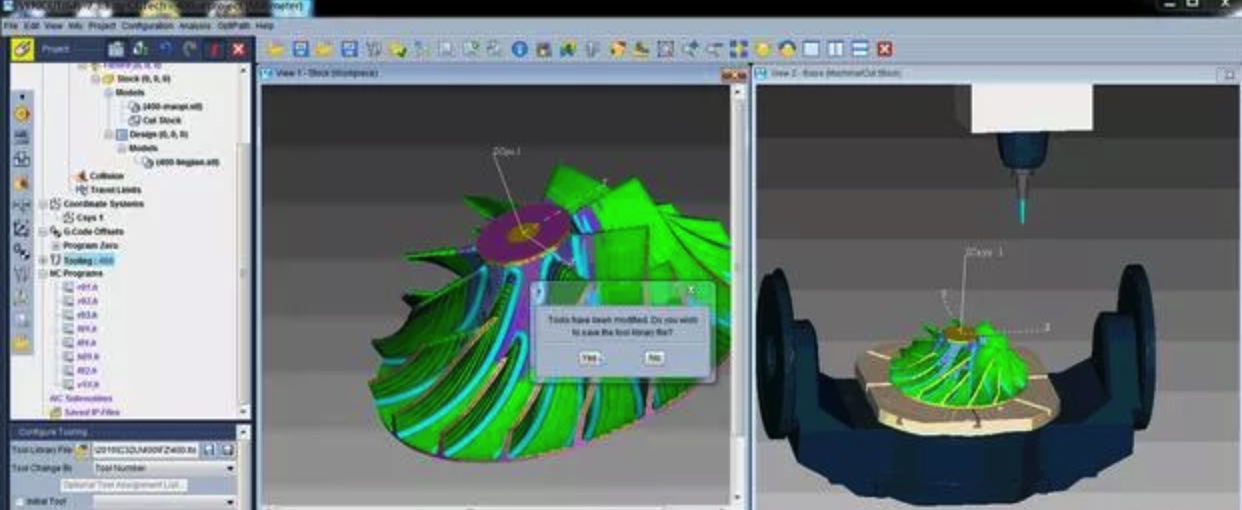Open the Configuration menu
Image resolution: width=1242 pixels, height=510 pixels.
coord(147,25)
